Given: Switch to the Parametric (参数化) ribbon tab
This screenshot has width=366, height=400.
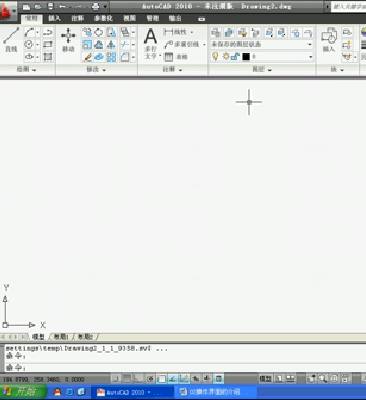Looking at the screenshot, I should (103, 18).
